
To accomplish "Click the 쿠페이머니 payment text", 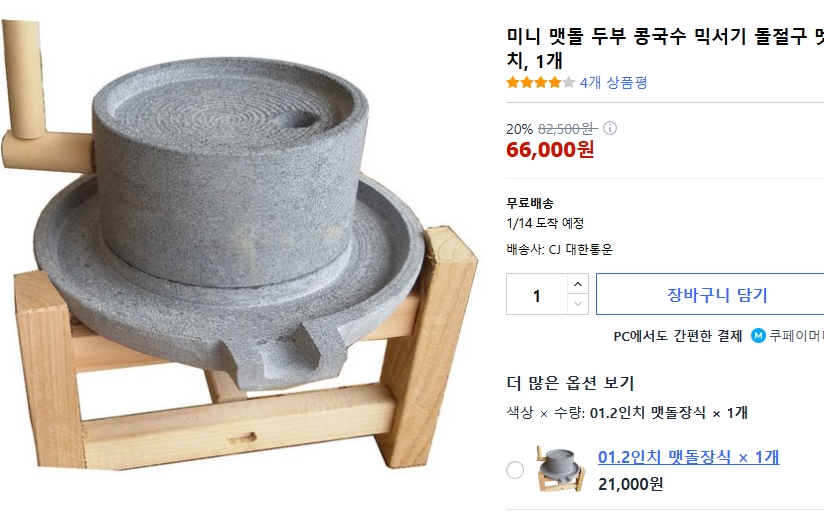I will click(796, 336).
